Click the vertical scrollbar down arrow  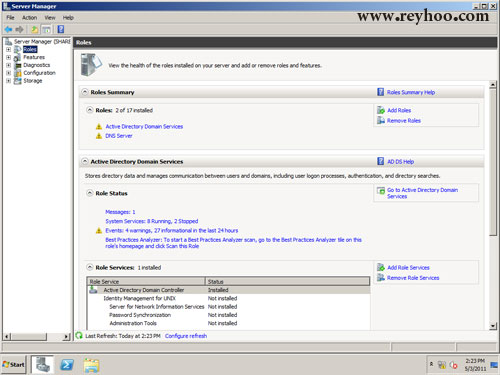pos(493,326)
